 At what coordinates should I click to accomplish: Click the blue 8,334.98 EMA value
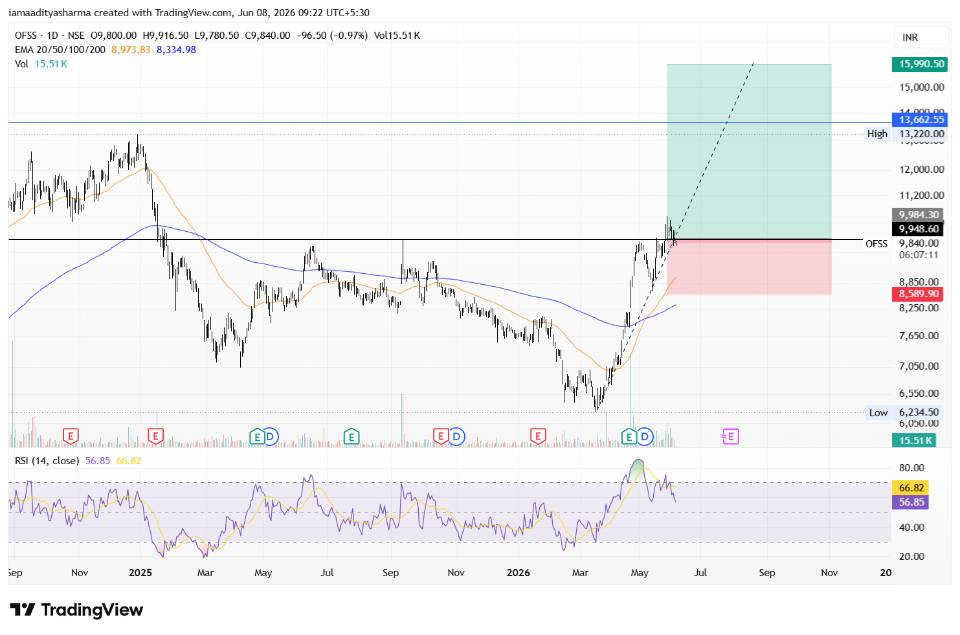tap(176, 50)
